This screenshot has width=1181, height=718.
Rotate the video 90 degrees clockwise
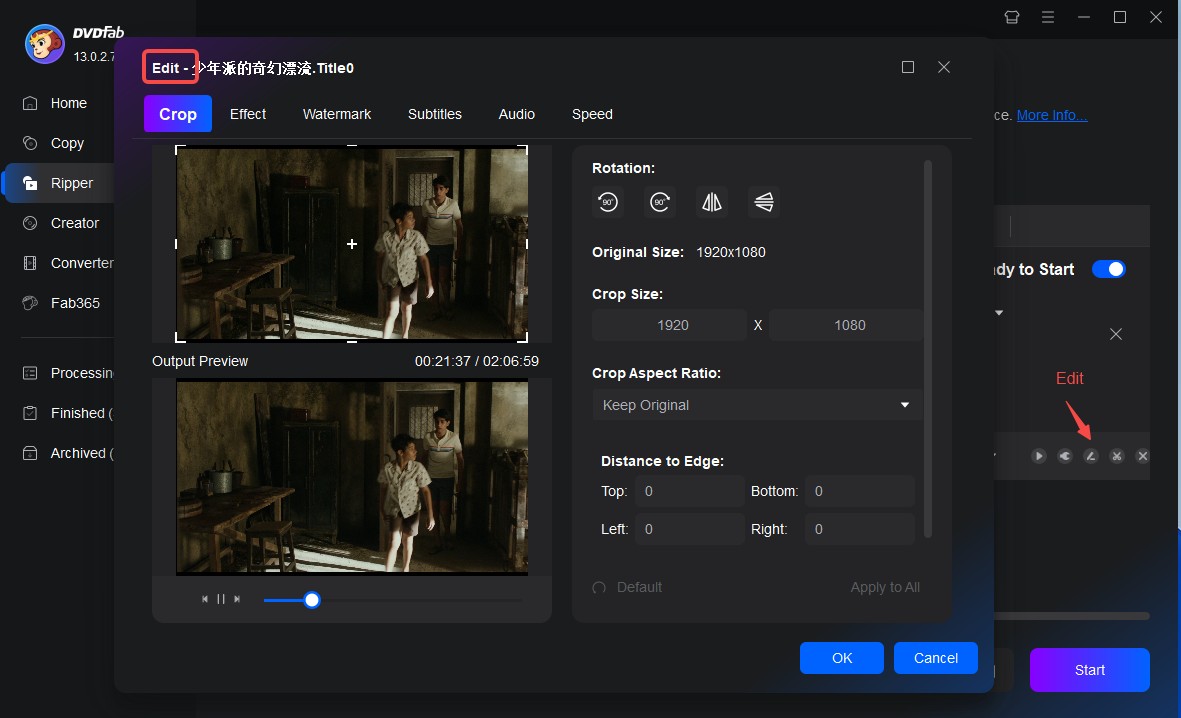tap(660, 202)
